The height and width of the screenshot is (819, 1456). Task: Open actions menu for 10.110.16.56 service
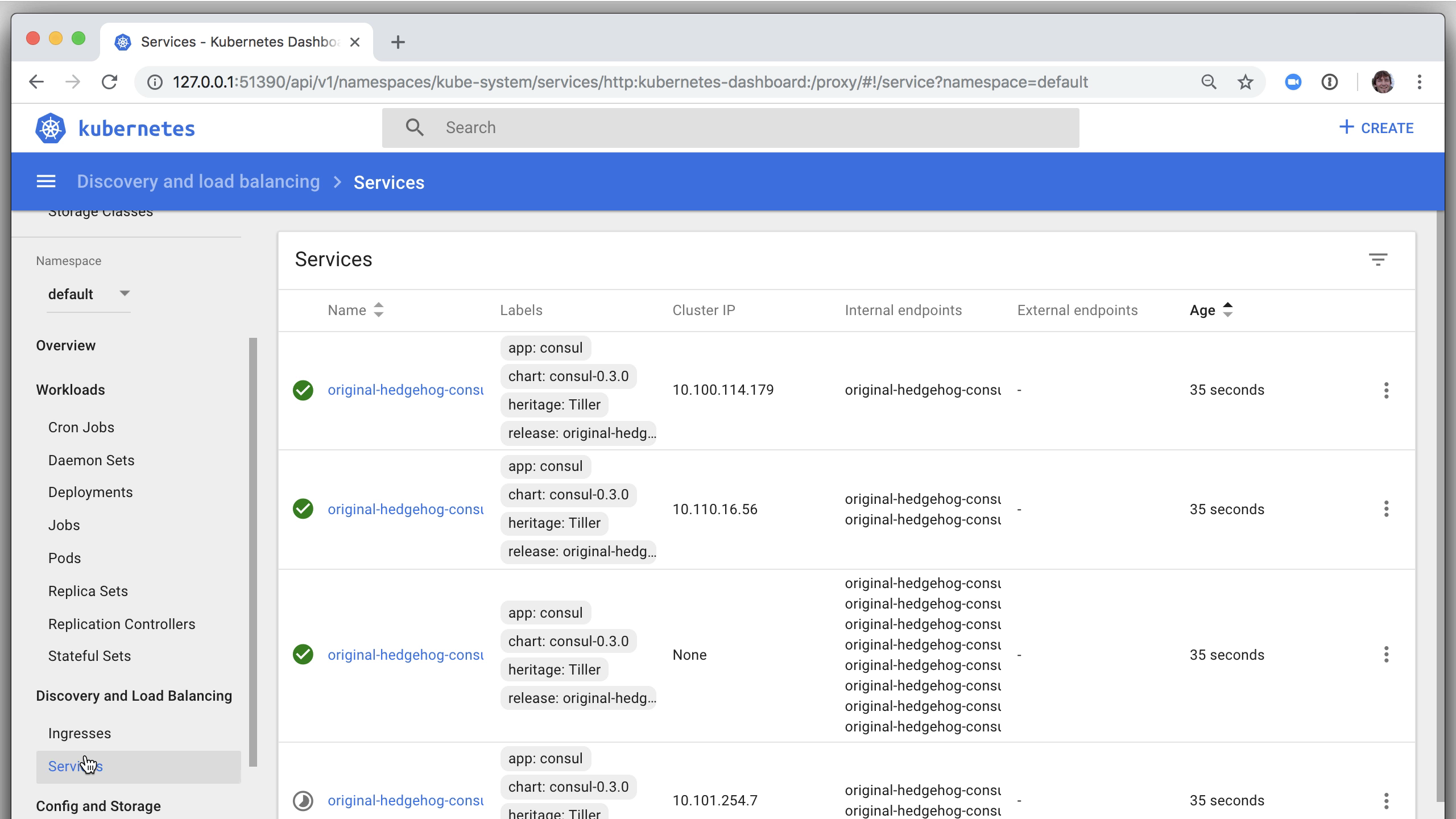tap(1386, 509)
